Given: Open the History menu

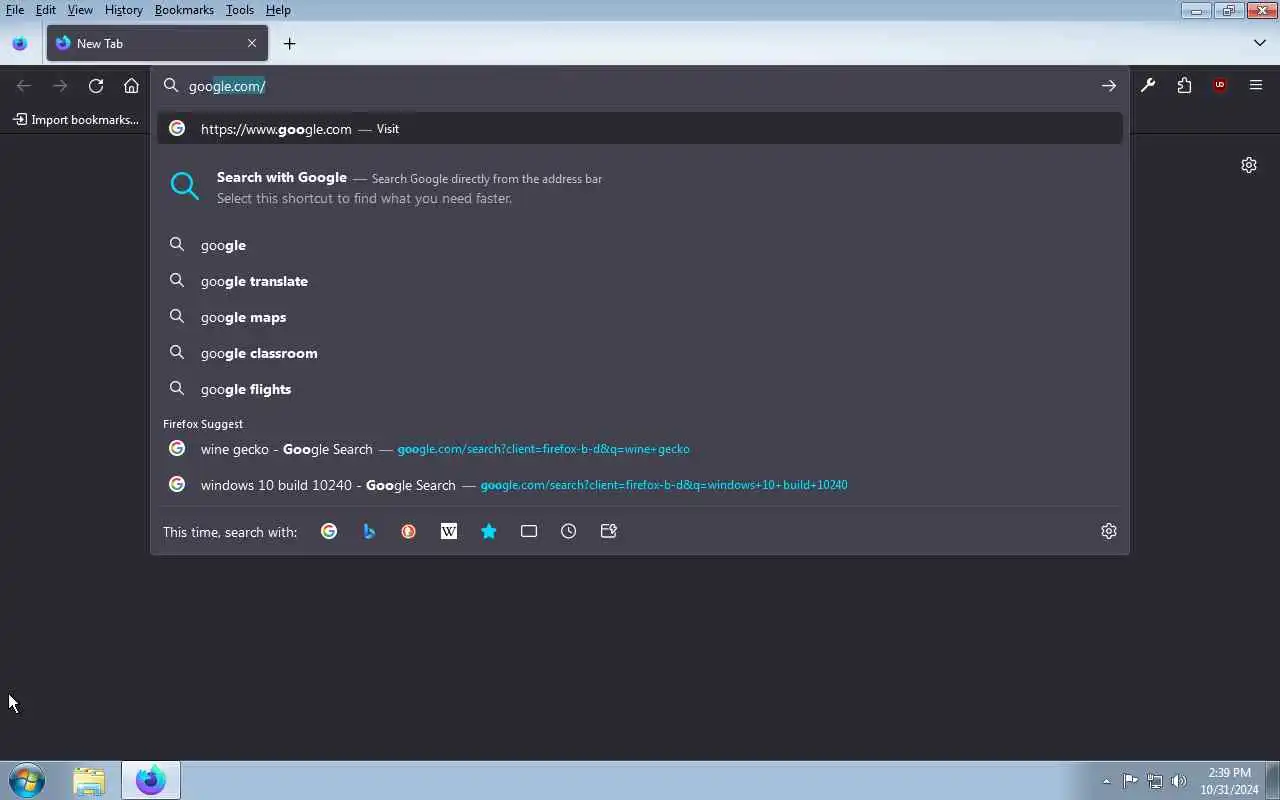Looking at the screenshot, I should [x=123, y=10].
